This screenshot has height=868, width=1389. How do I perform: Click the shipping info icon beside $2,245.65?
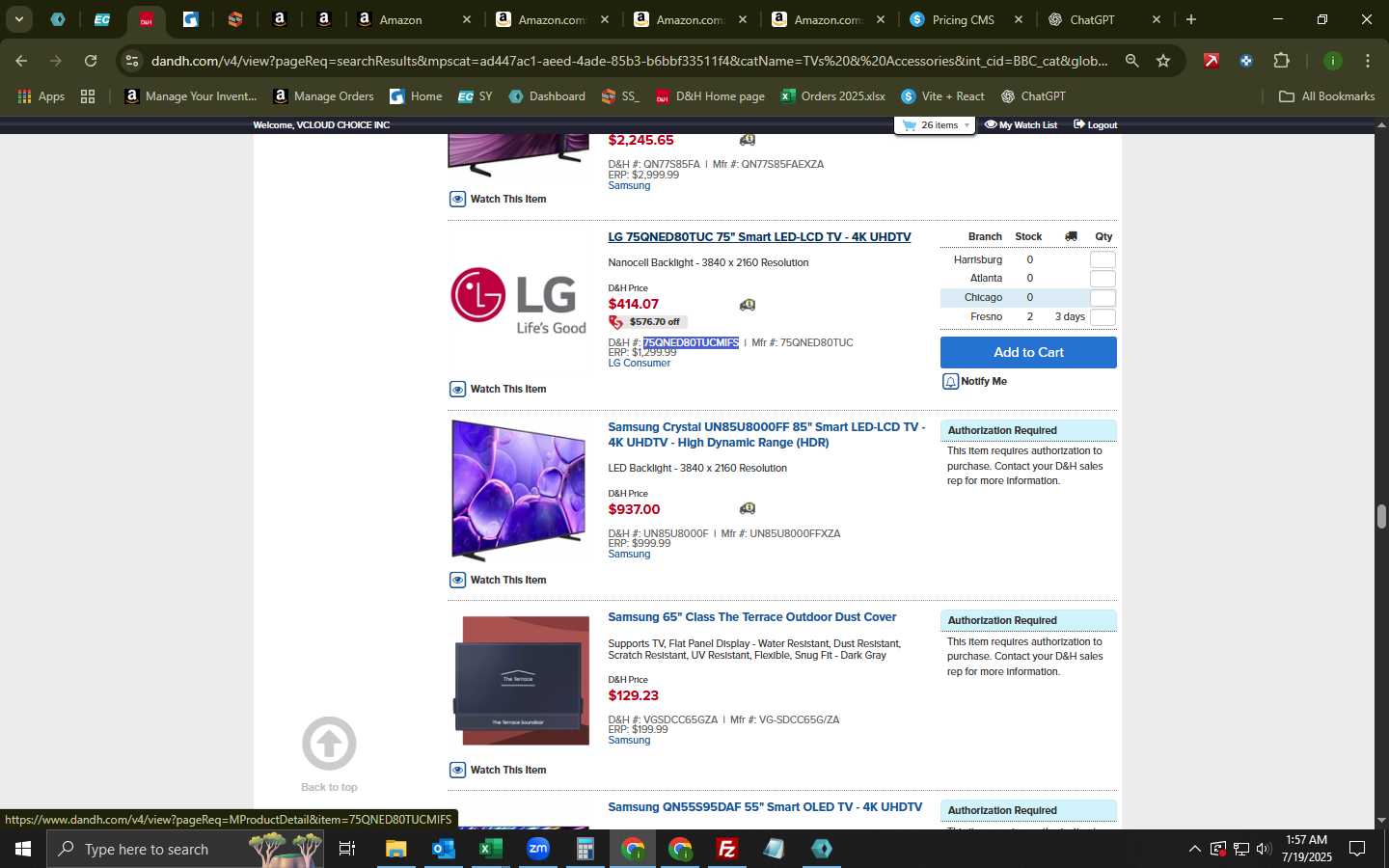click(747, 140)
